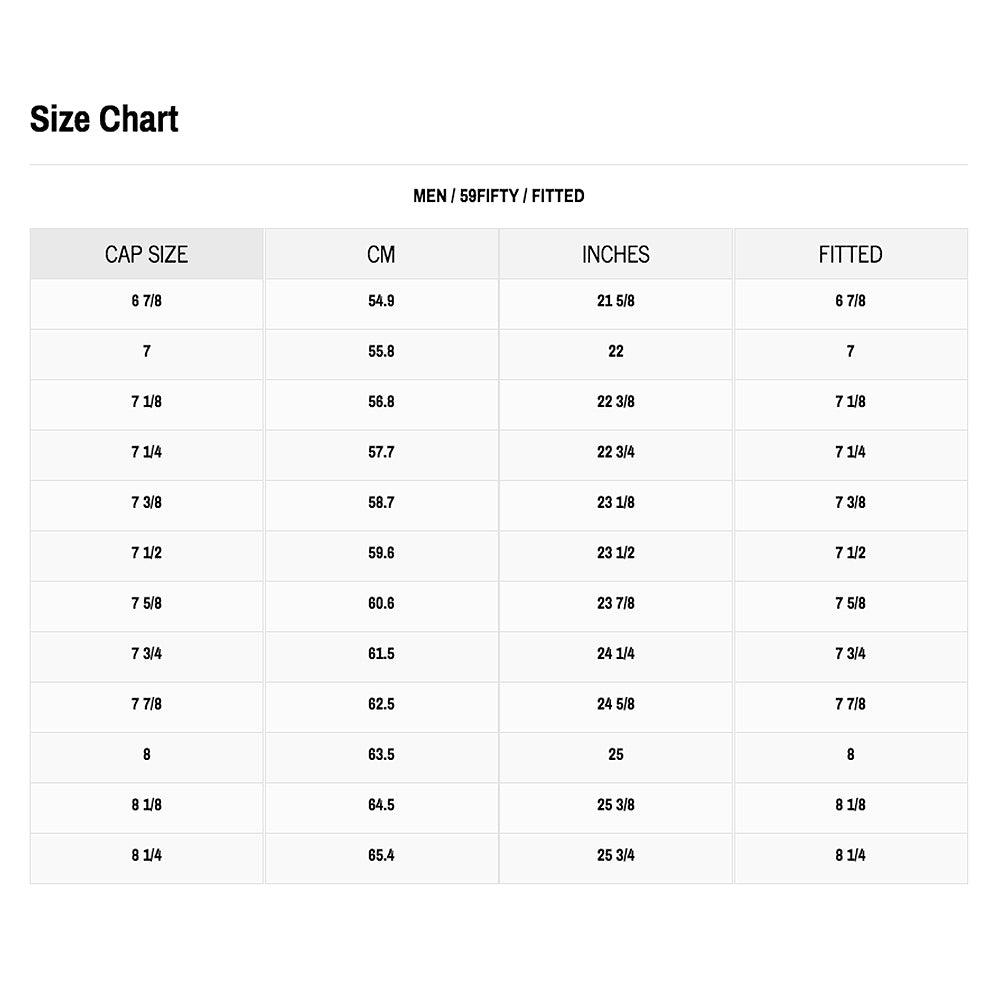Click the 21 5/8 inches cell
The image size is (1000, 1000).
615,301
